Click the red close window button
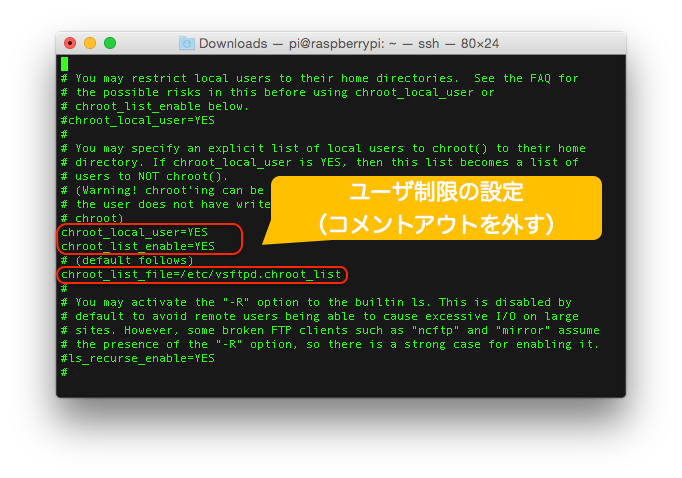682x478 pixels. pyautogui.click(x=70, y=43)
